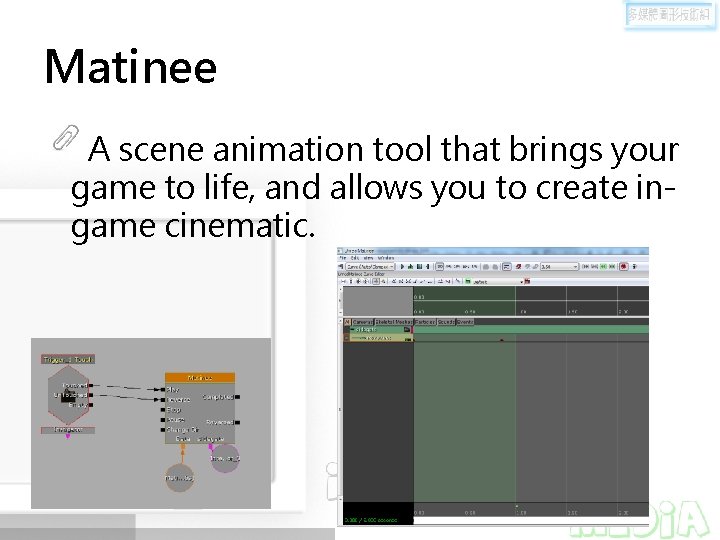Select the green group row in track list
The height and width of the screenshot is (540, 720).
coord(381,330)
